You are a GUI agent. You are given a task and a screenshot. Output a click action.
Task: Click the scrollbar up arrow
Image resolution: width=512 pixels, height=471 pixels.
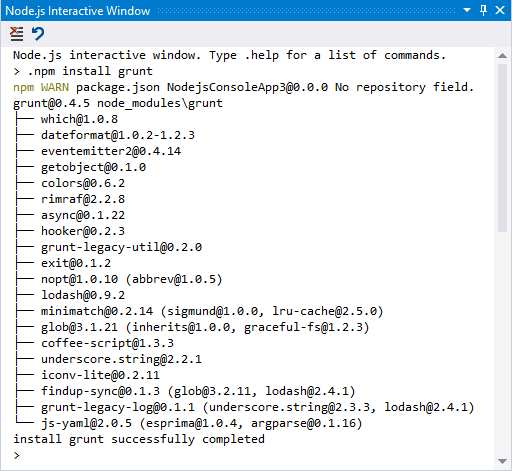coord(502,56)
